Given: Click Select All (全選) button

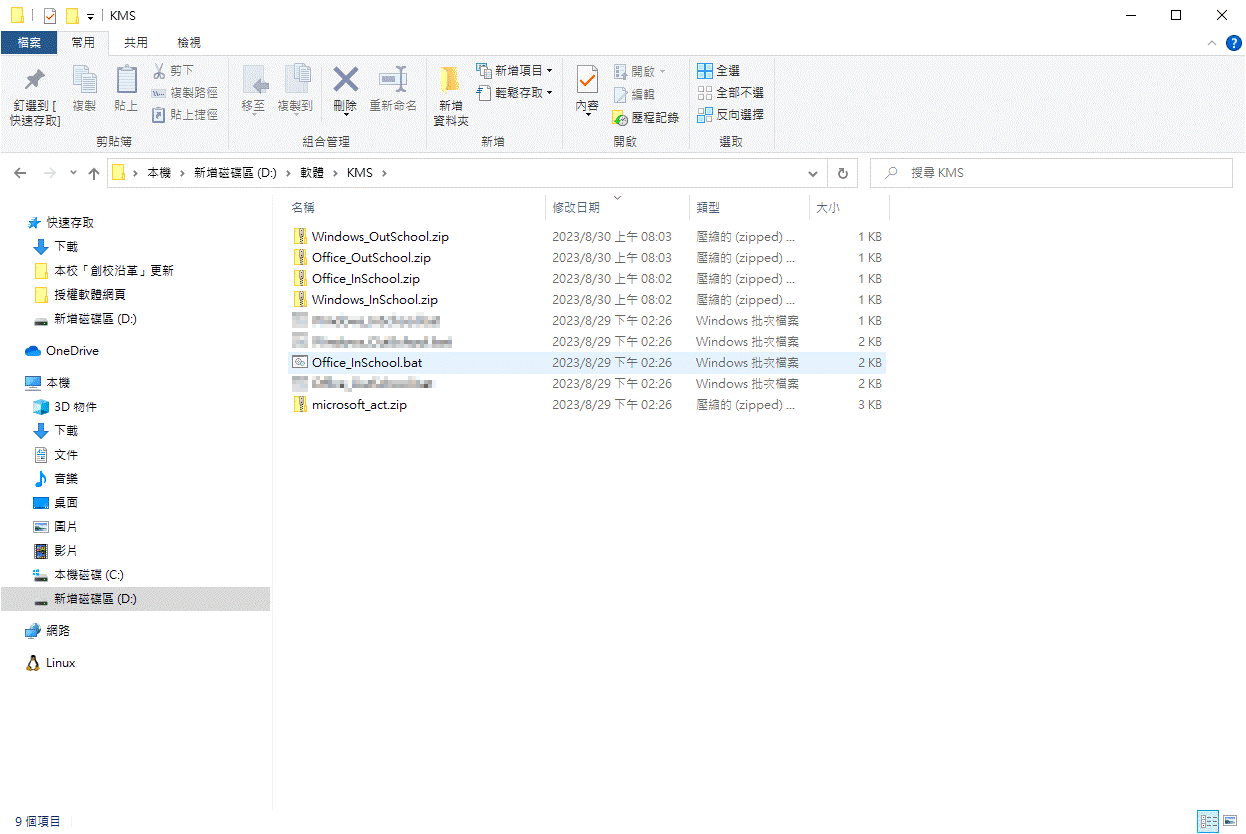Looking at the screenshot, I should point(718,71).
